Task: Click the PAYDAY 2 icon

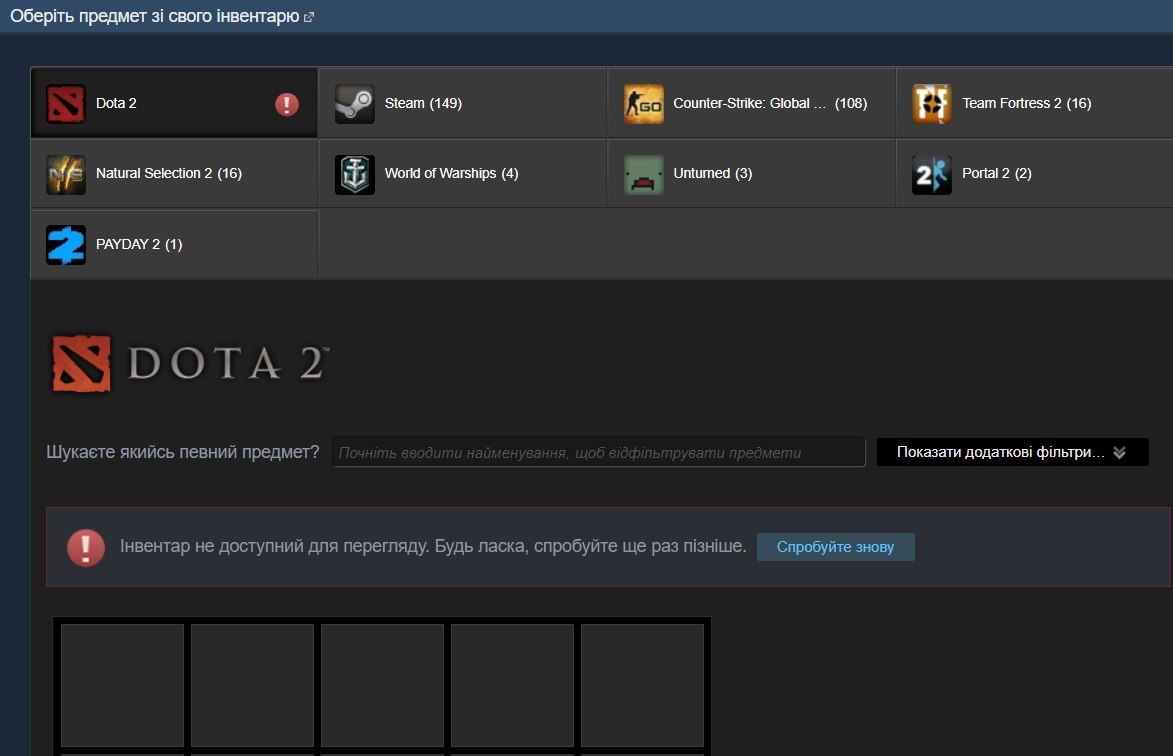Action: [66, 245]
